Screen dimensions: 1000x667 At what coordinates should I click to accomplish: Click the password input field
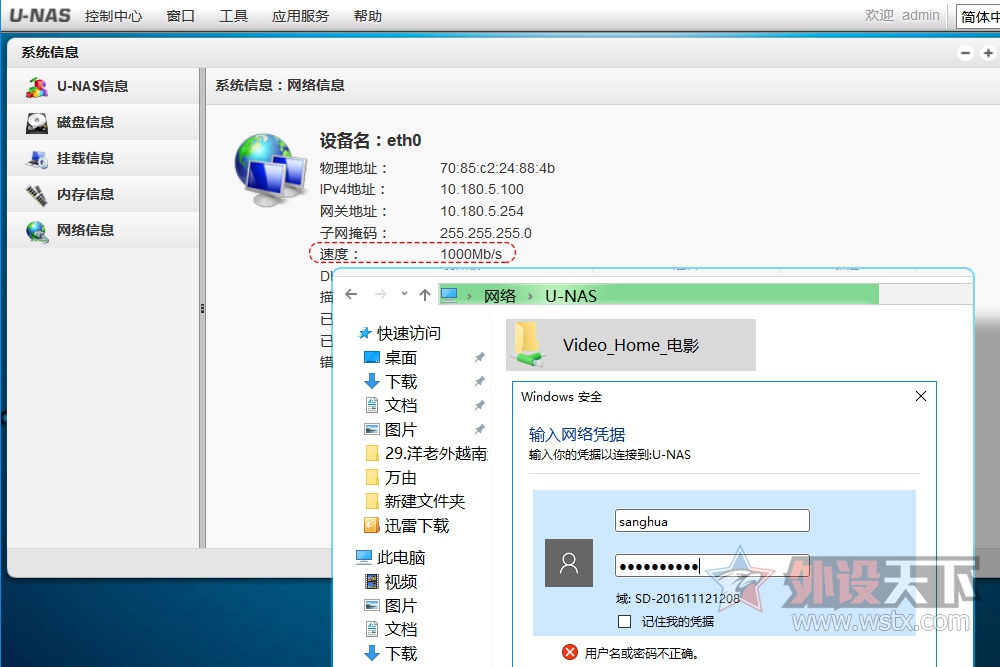712,566
